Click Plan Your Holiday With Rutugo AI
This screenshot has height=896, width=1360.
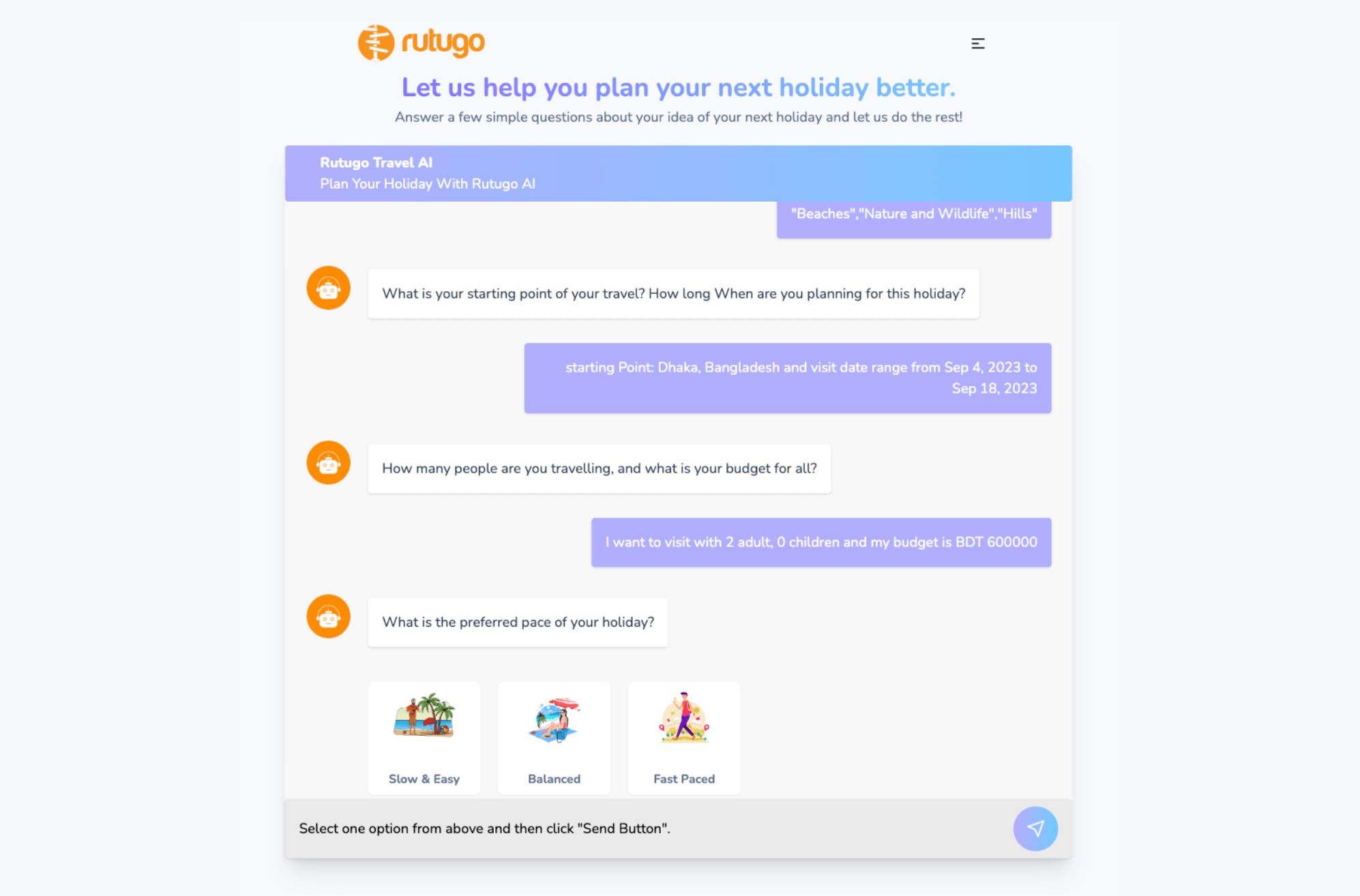[427, 183]
